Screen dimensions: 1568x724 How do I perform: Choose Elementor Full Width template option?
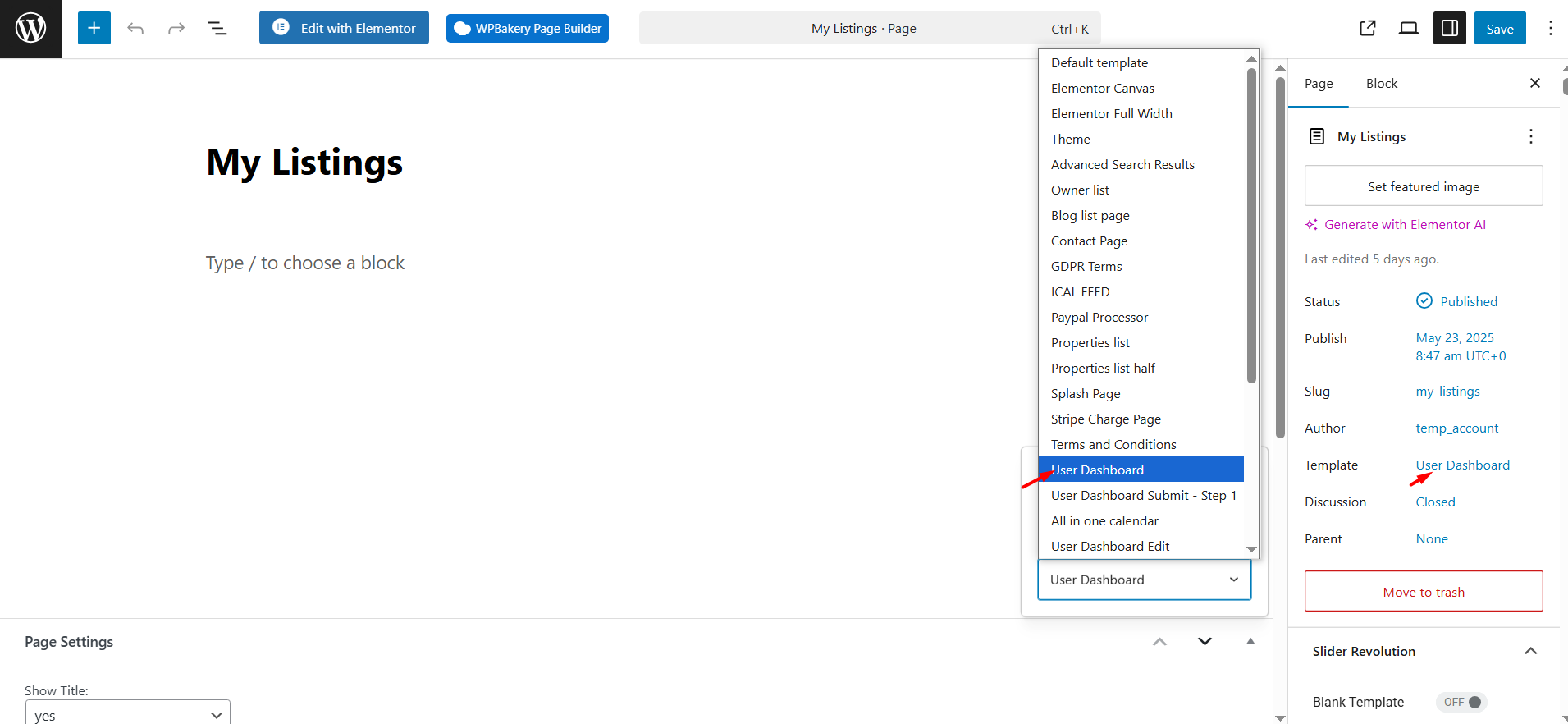[x=1111, y=114]
